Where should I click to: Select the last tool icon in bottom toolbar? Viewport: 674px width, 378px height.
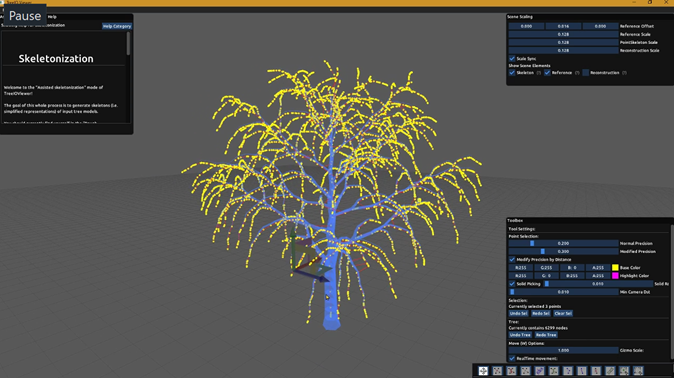[638, 371]
